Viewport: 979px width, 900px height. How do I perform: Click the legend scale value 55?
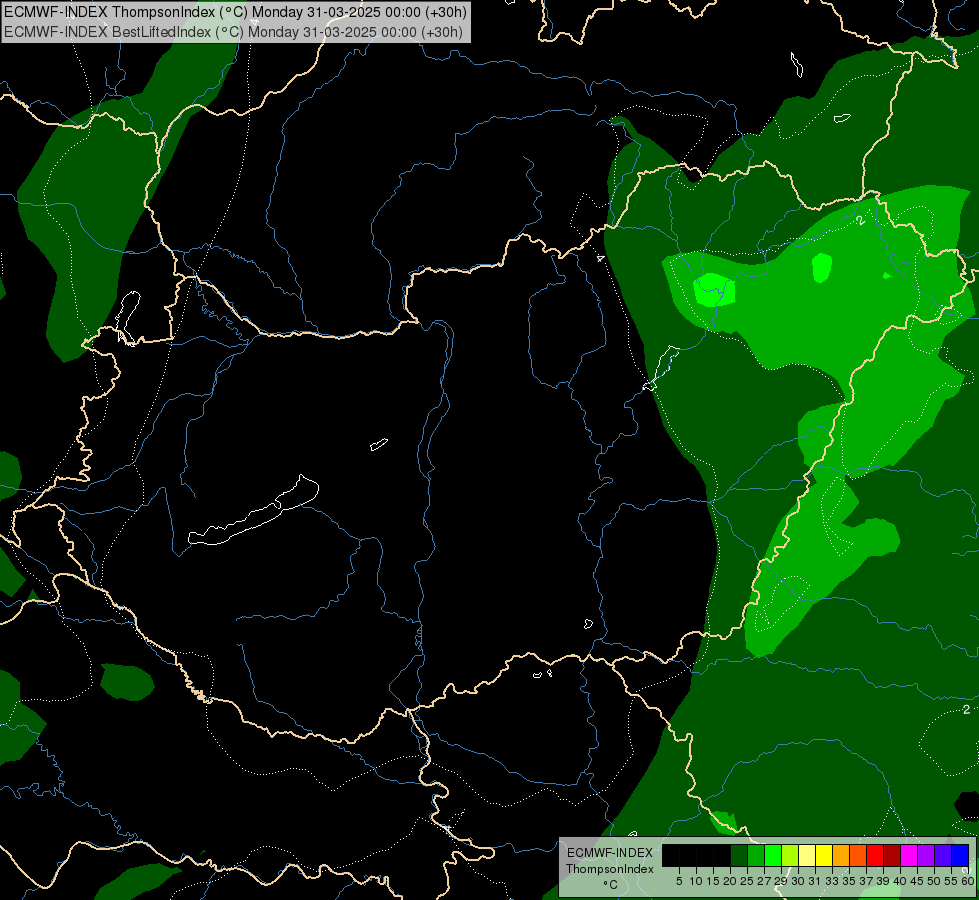[951, 881]
